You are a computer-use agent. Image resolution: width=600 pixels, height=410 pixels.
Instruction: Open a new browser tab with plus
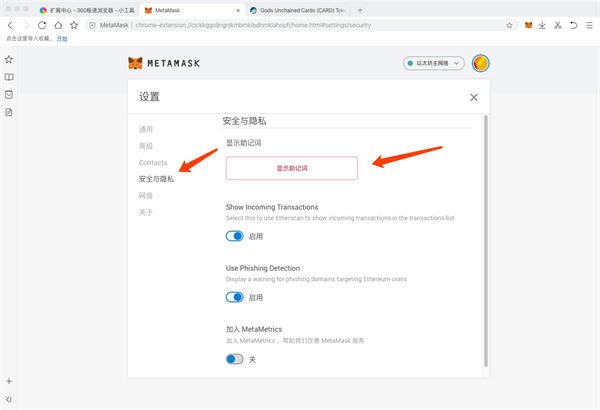tap(360, 10)
